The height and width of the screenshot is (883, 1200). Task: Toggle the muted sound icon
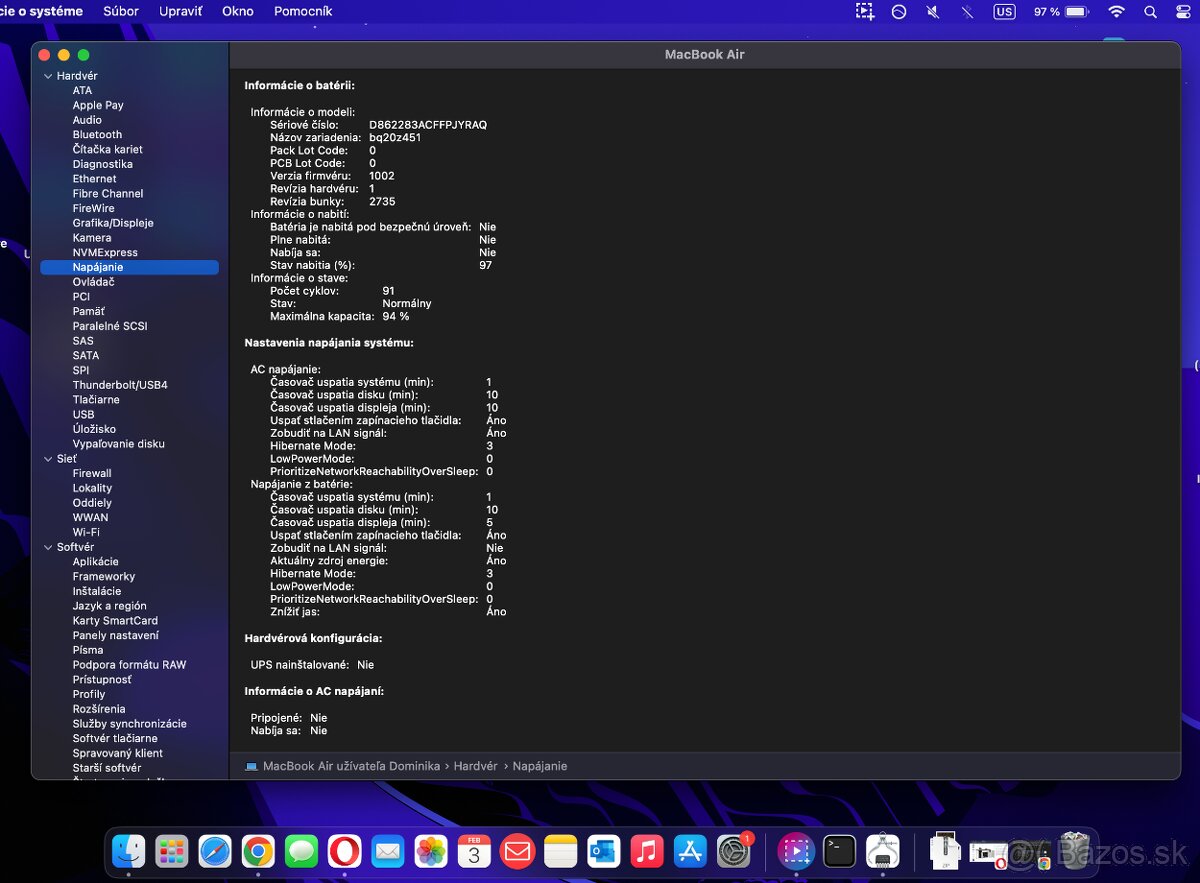tap(933, 12)
